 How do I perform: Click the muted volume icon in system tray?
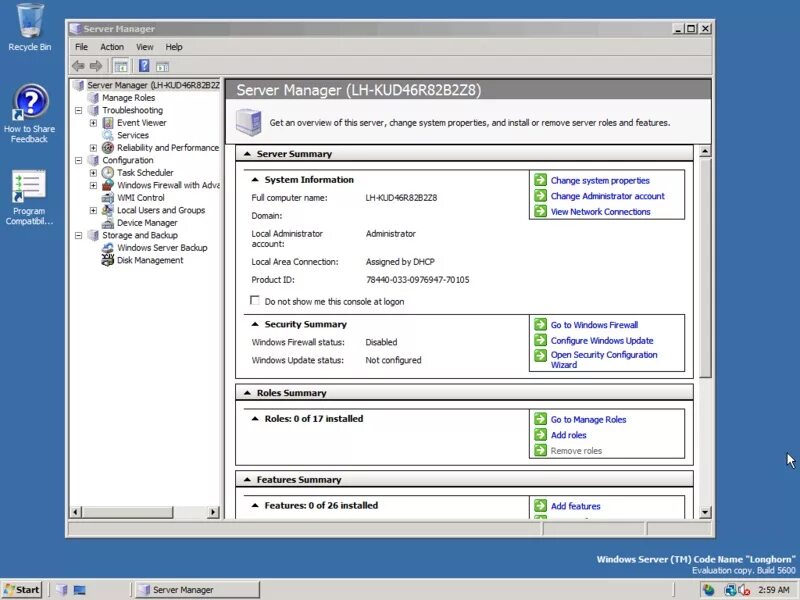(x=745, y=589)
